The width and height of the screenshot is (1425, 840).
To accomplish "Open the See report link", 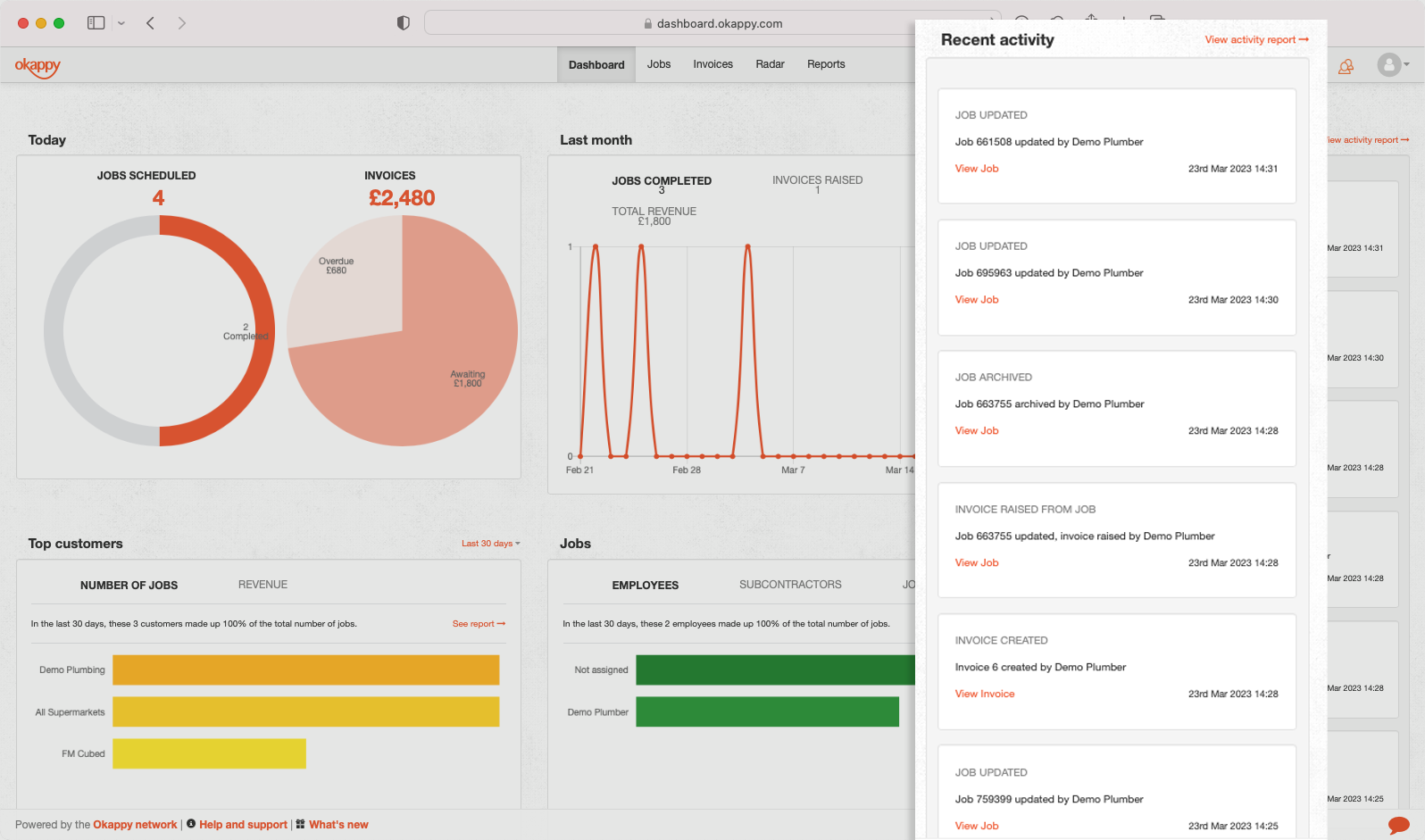I will point(479,624).
